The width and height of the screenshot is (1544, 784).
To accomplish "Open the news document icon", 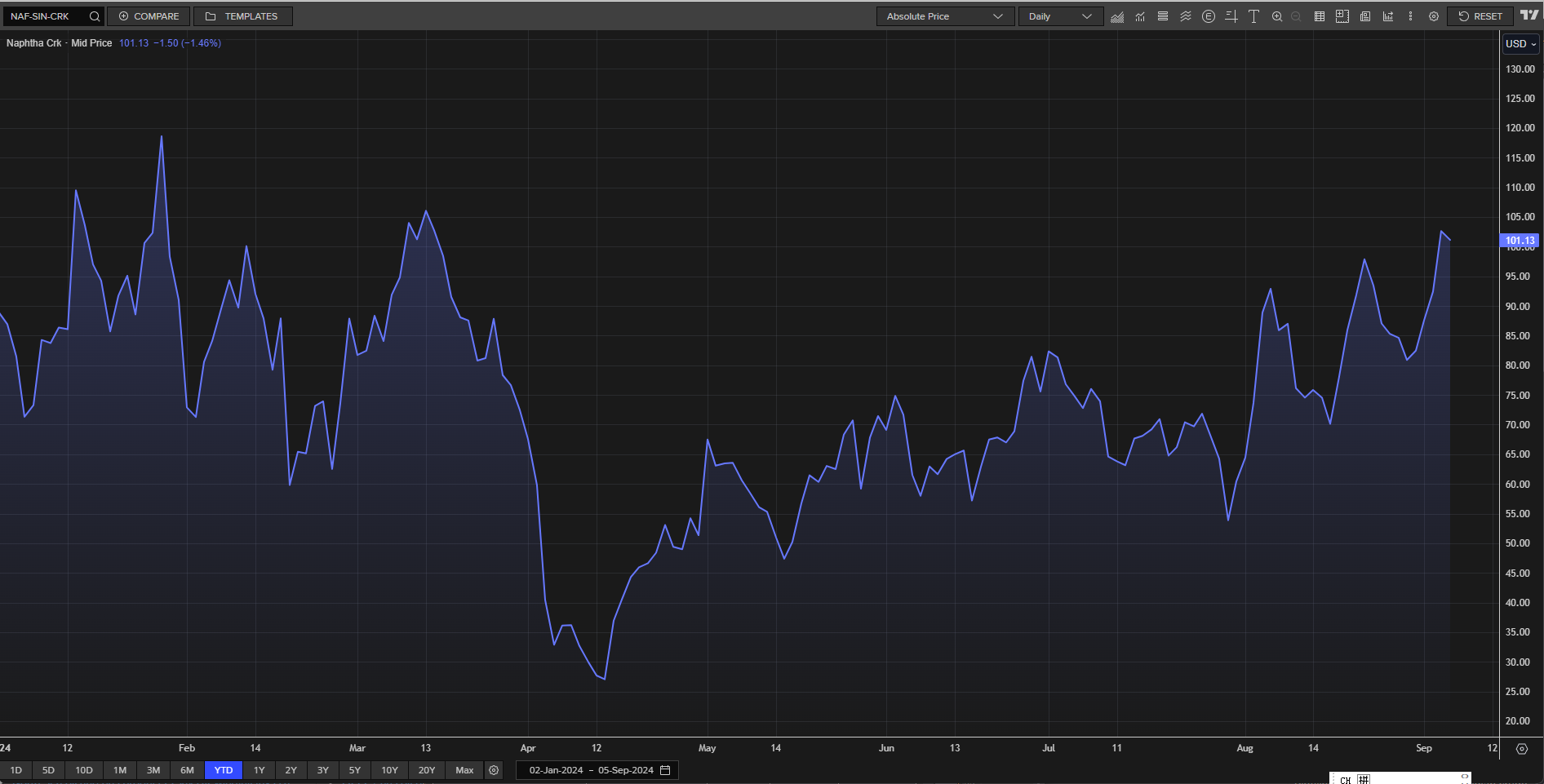I will click(x=1365, y=16).
